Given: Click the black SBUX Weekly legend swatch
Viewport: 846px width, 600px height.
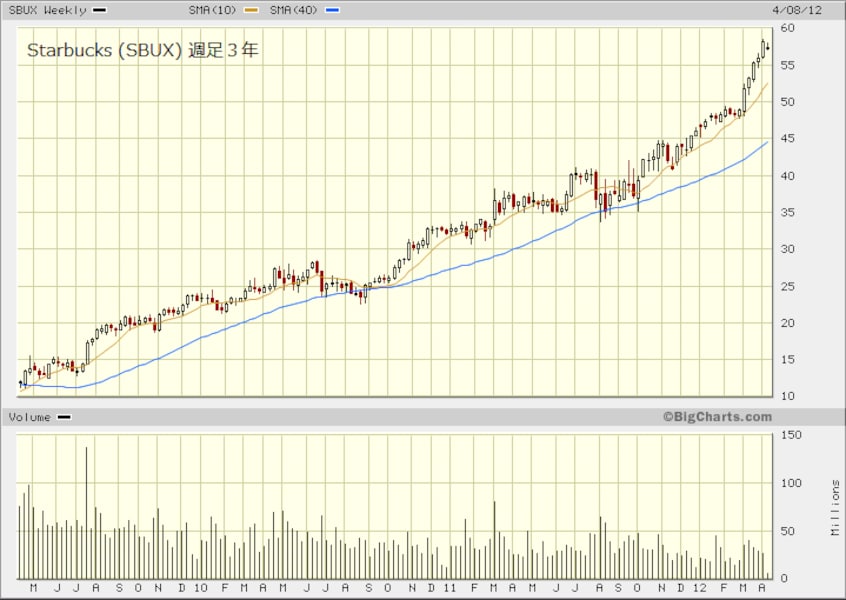Looking at the screenshot, I should coord(99,10).
